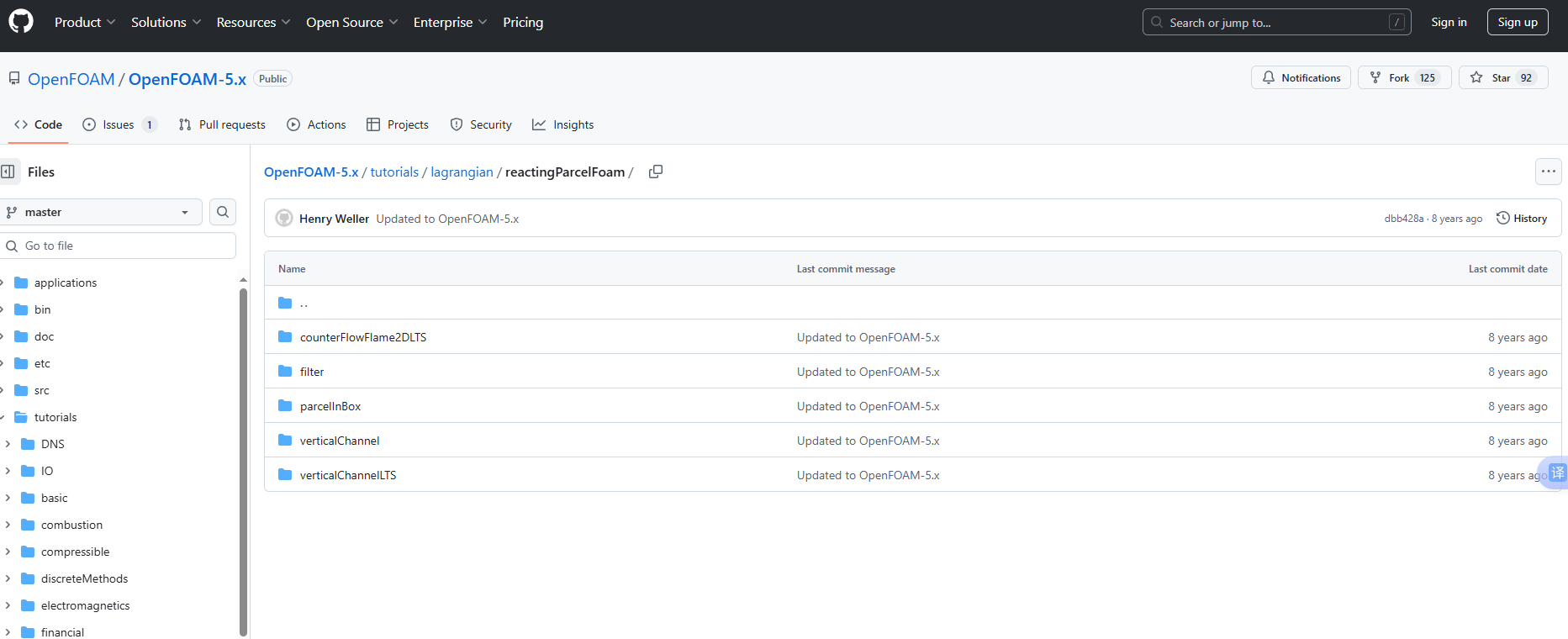The image size is (1568, 639).
Task: Open the OpenFOAM owner link
Action: point(71,79)
